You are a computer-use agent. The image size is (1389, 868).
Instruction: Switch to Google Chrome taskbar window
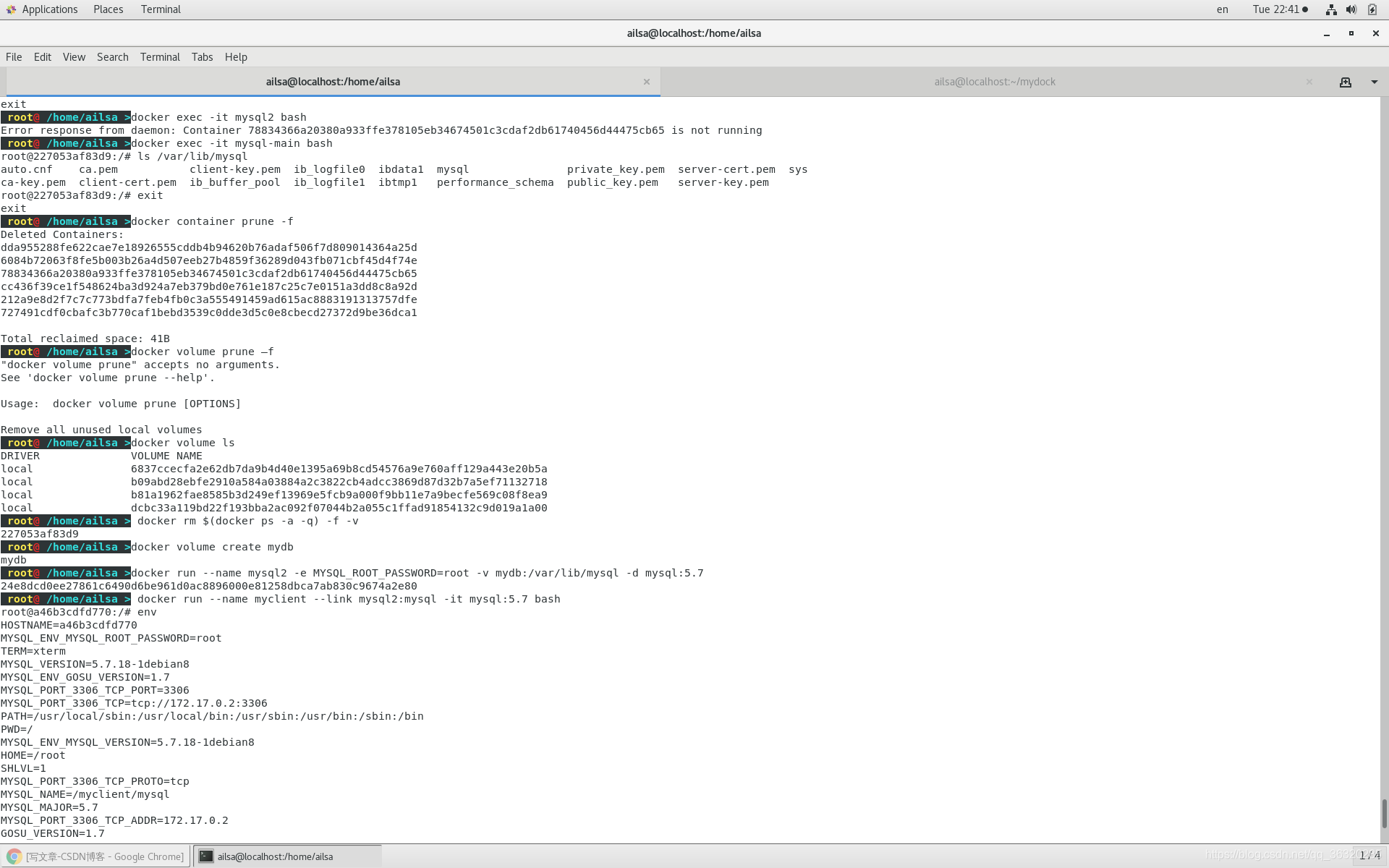(x=96, y=856)
